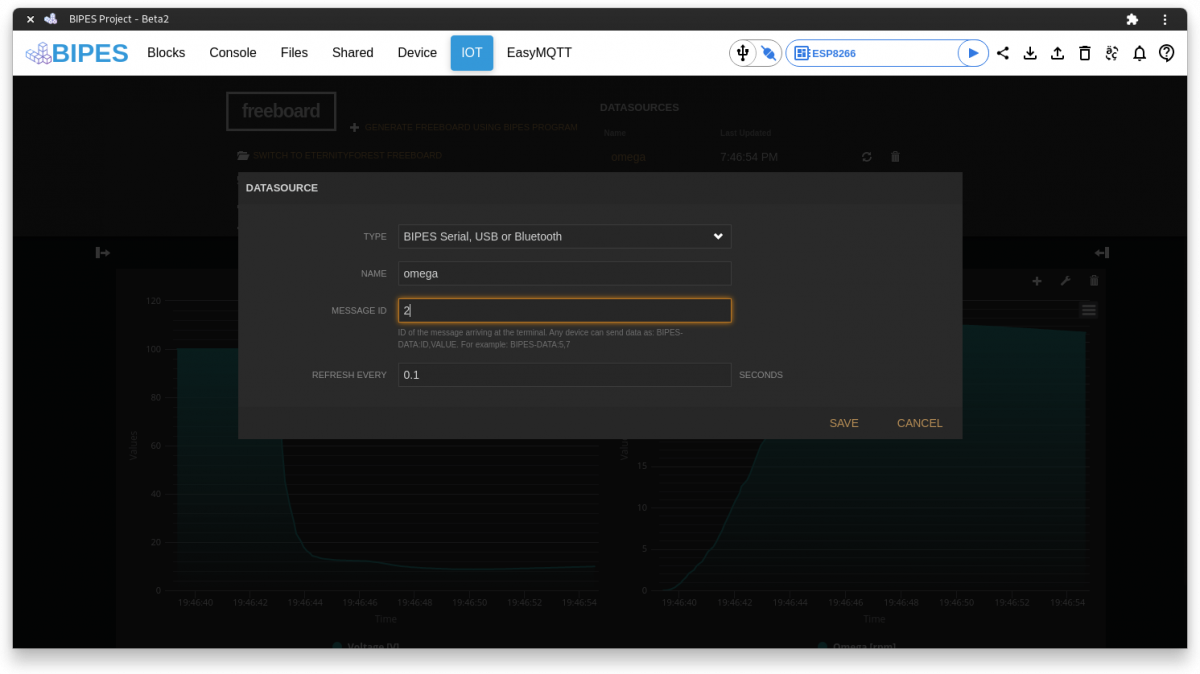The width and height of the screenshot is (1200, 674).
Task: Click the upload project icon
Action: 1057,53
